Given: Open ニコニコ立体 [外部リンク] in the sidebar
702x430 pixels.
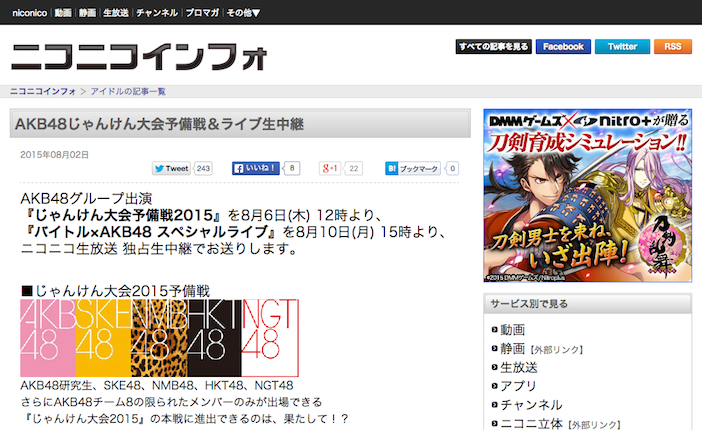Looking at the screenshot, I should pos(560,423).
